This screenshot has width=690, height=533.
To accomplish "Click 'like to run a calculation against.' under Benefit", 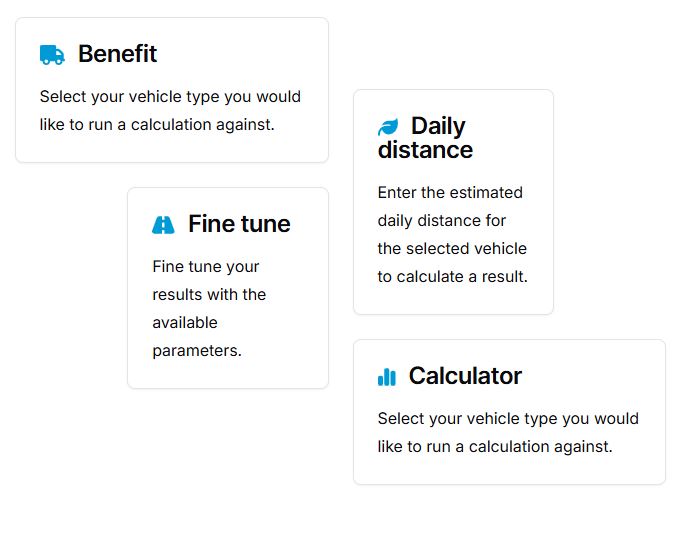I will click(157, 125).
